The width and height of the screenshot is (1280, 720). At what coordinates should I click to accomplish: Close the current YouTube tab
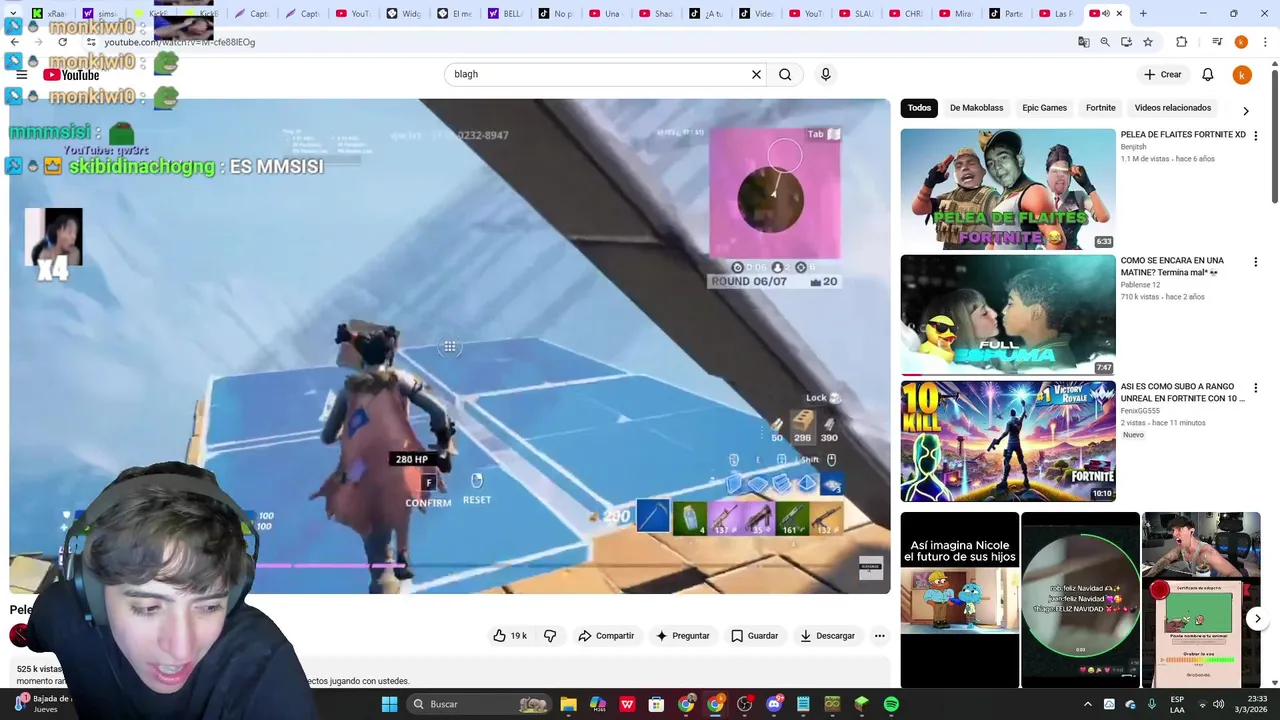point(1119,14)
